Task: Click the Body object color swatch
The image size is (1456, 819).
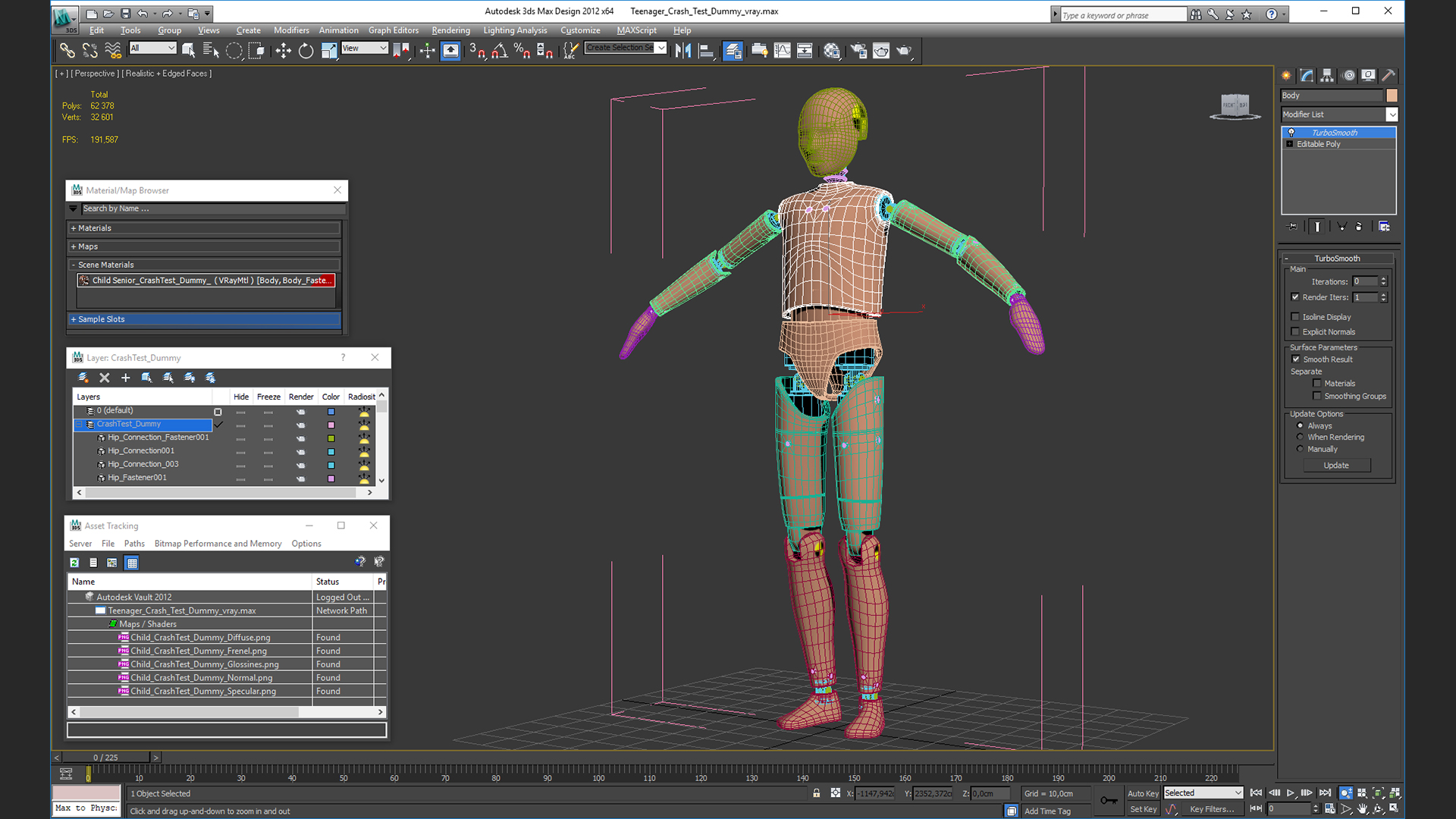Action: [1392, 96]
